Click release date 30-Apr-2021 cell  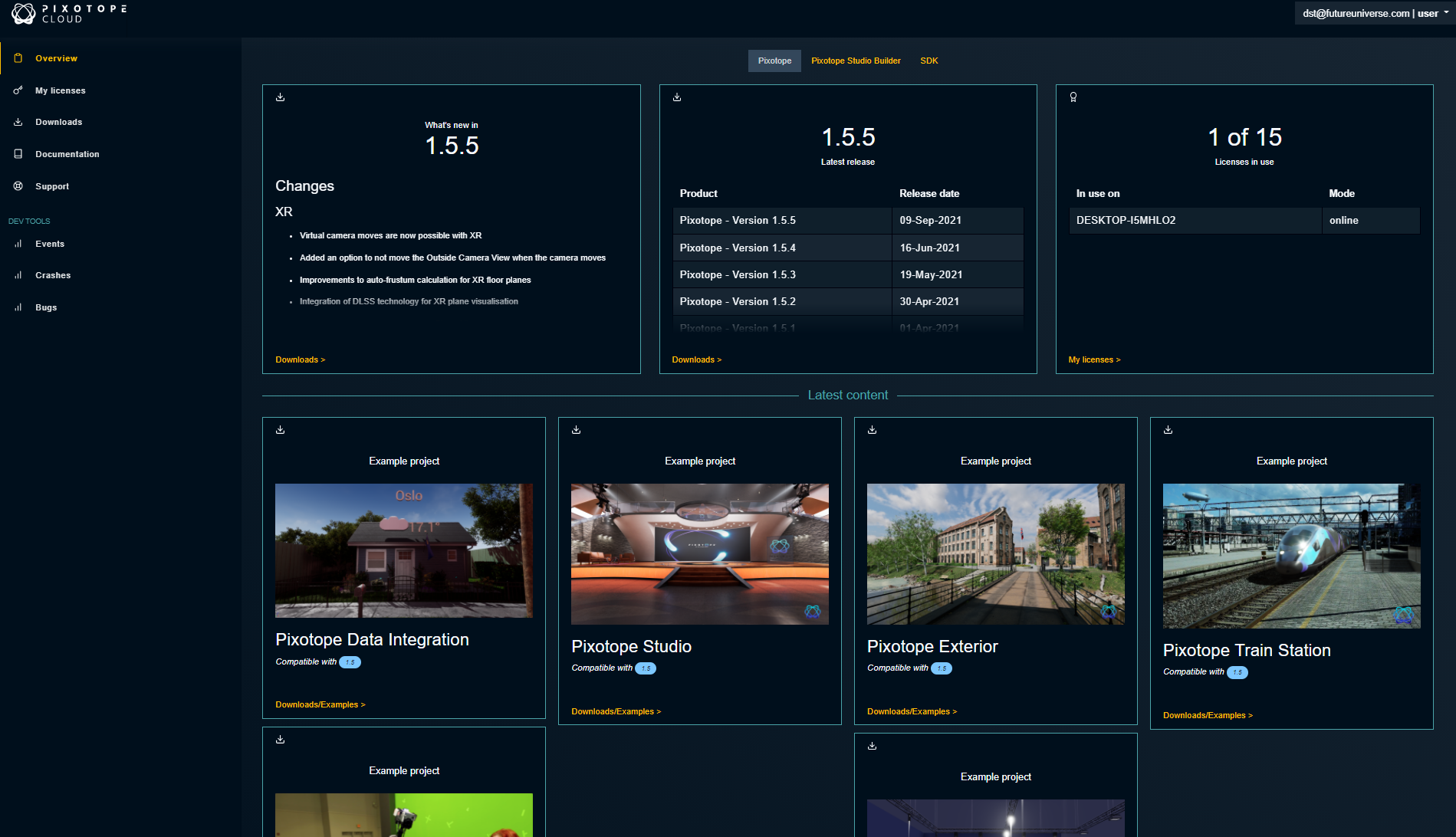coord(958,301)
